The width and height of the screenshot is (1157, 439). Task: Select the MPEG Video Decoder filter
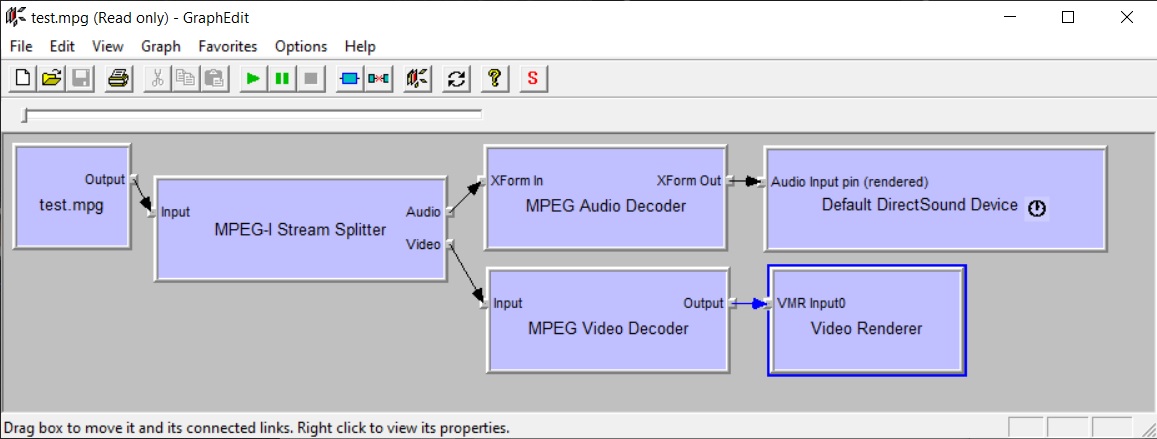[x=608, y=320]
